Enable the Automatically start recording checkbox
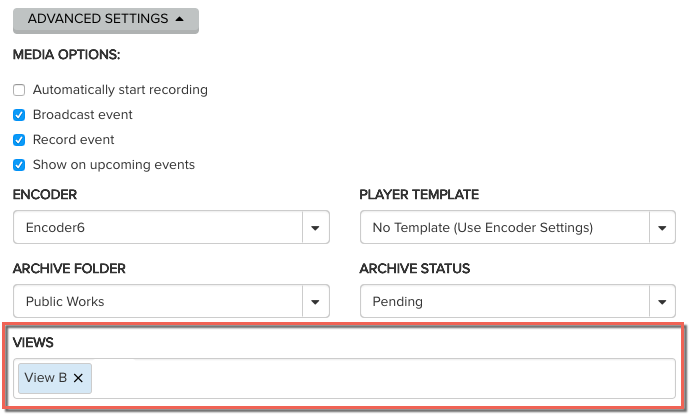The image size is (689, 414). pyautogui.click(x=19, y=90)
